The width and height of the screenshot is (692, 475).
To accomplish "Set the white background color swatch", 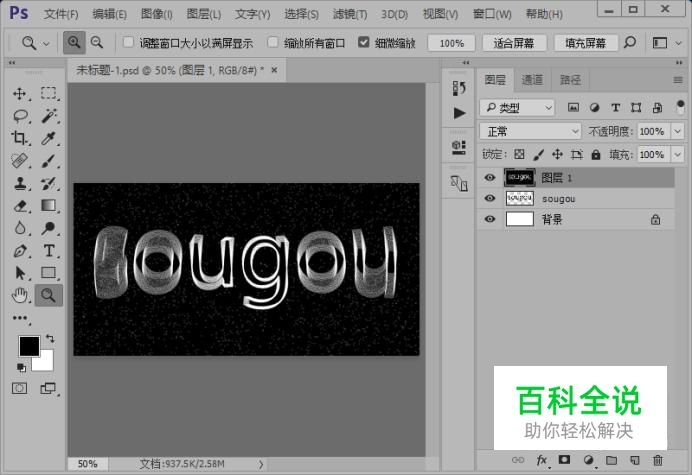I will (x=47, y=363).
